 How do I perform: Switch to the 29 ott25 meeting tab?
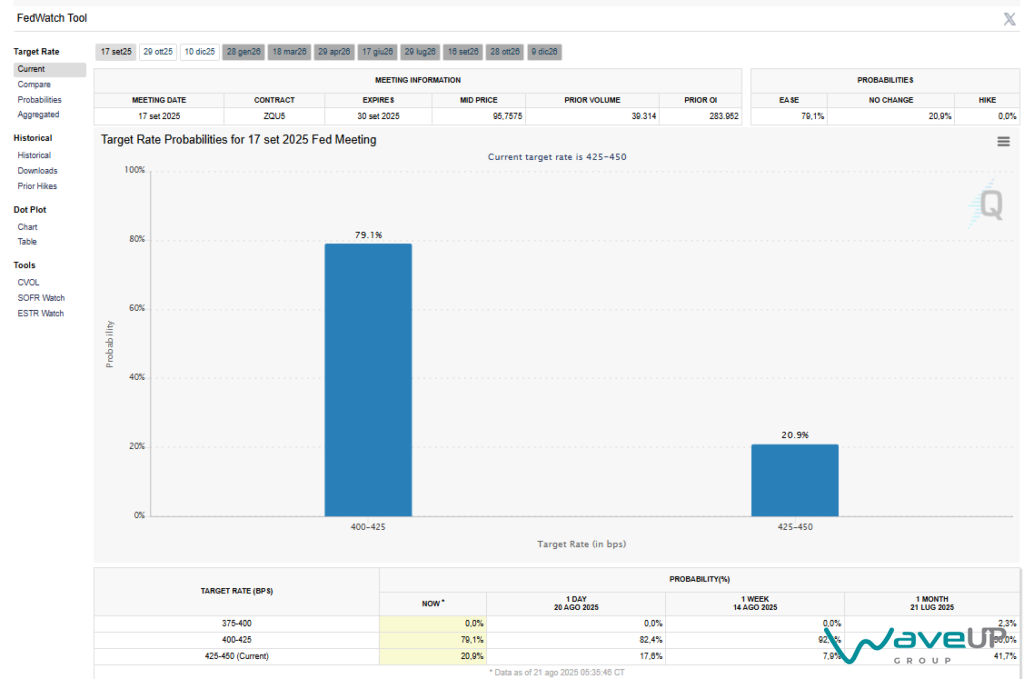coord(158,51)
